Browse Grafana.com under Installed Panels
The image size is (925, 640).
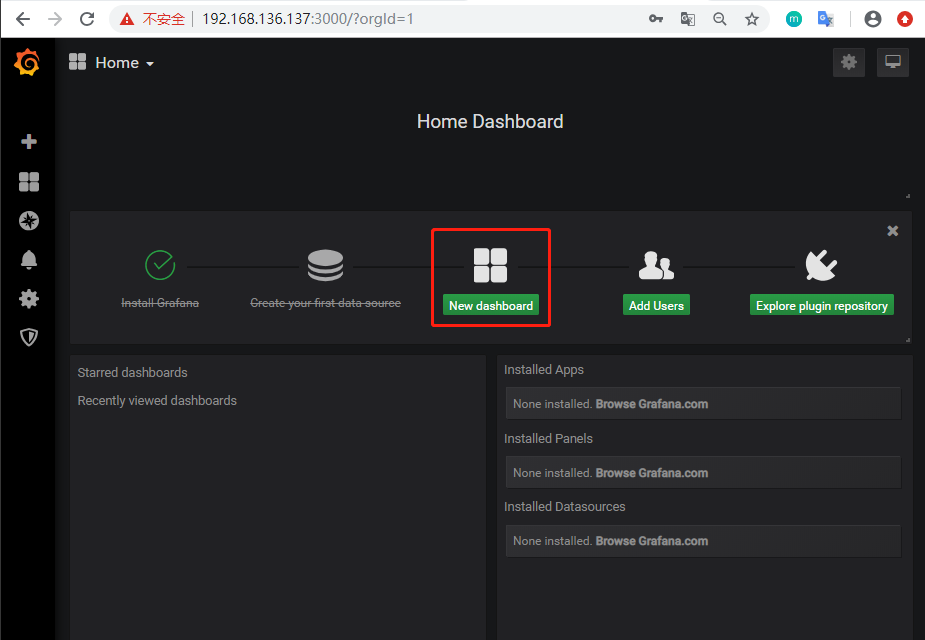(651, 473)
